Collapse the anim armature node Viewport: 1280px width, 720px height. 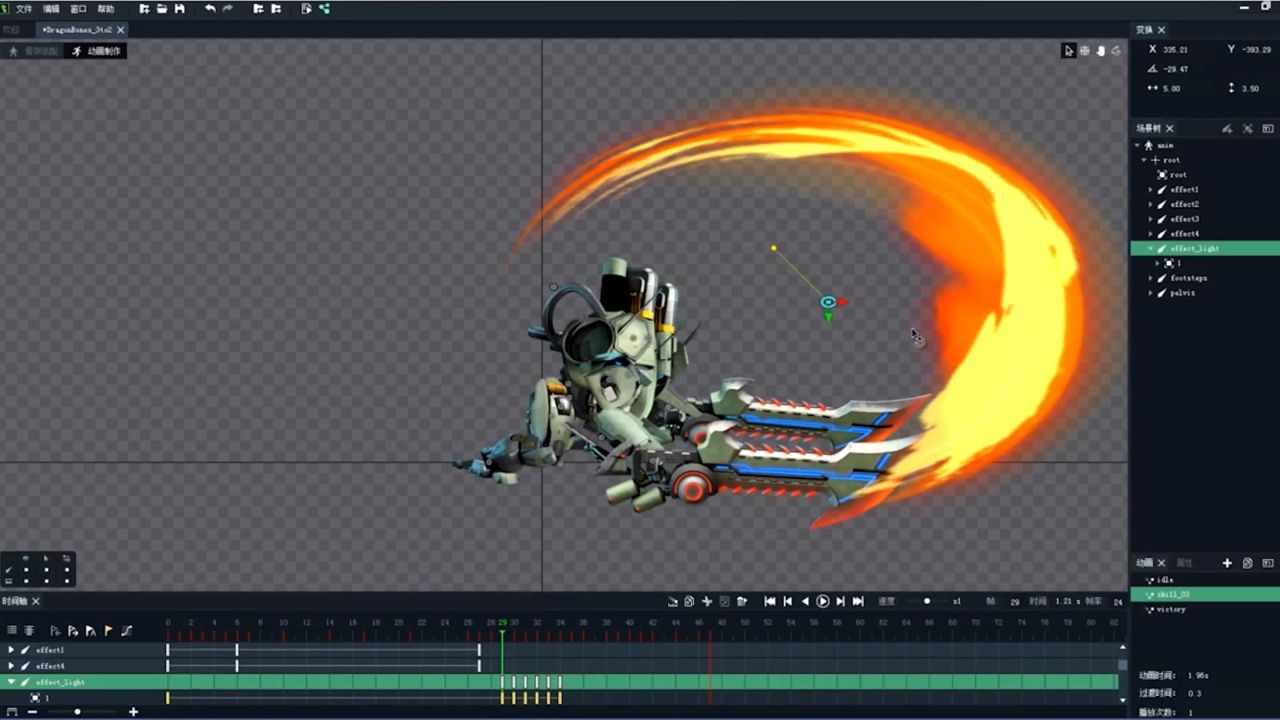click(1137, 145)
